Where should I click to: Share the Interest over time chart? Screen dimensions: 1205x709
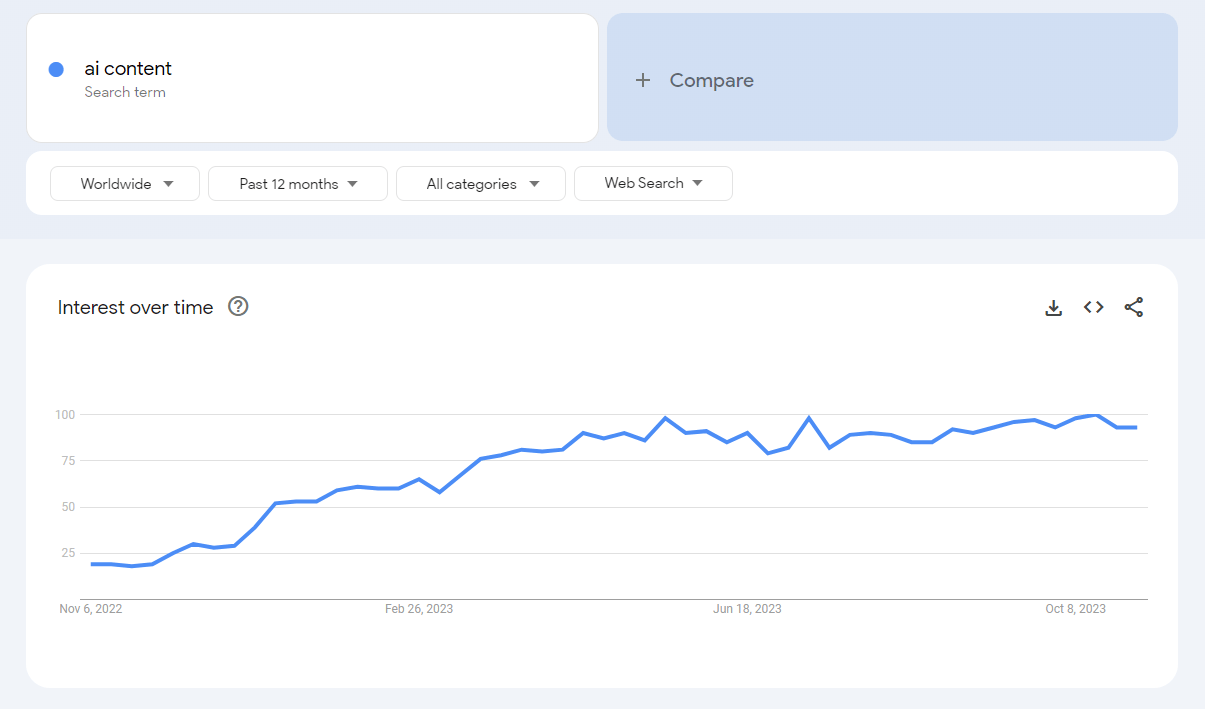1133,308
